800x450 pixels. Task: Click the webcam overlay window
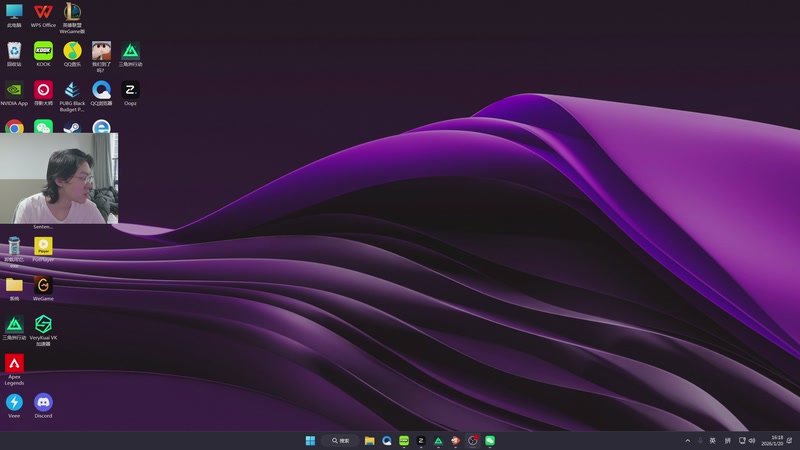[x=59, y=178]
